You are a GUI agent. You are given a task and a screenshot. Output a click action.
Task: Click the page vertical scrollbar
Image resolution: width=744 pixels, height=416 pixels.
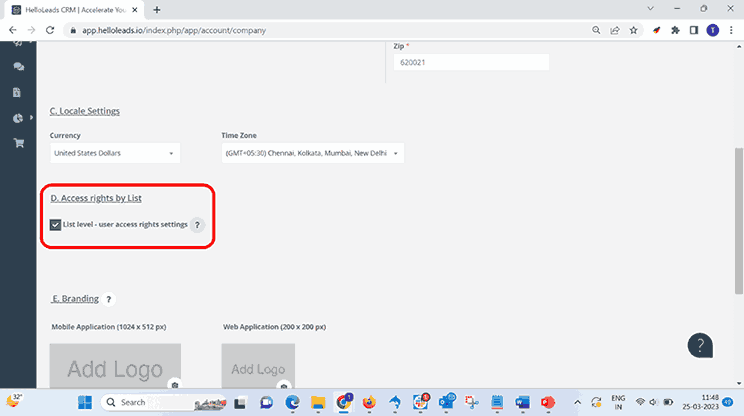[739, 221]
